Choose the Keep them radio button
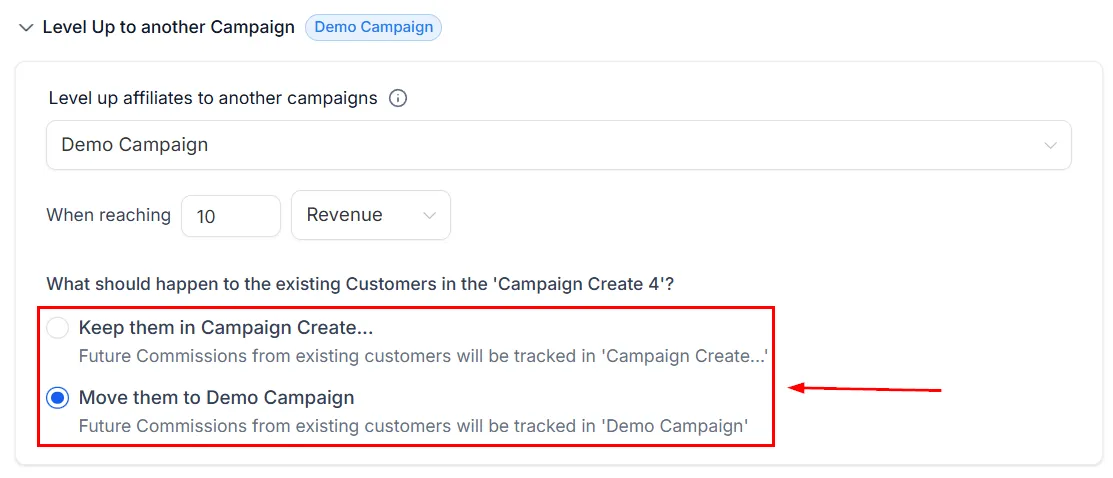 [x=57, y=328]
